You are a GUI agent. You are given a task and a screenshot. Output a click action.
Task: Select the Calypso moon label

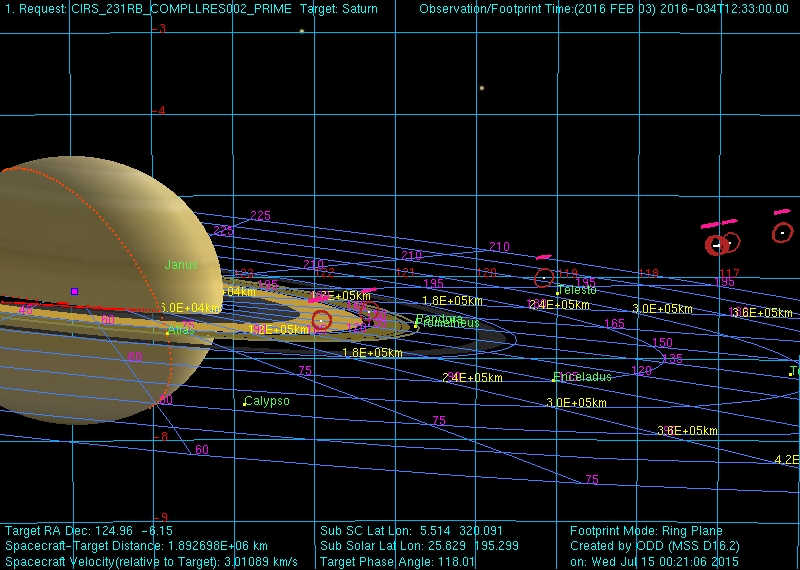268,401
